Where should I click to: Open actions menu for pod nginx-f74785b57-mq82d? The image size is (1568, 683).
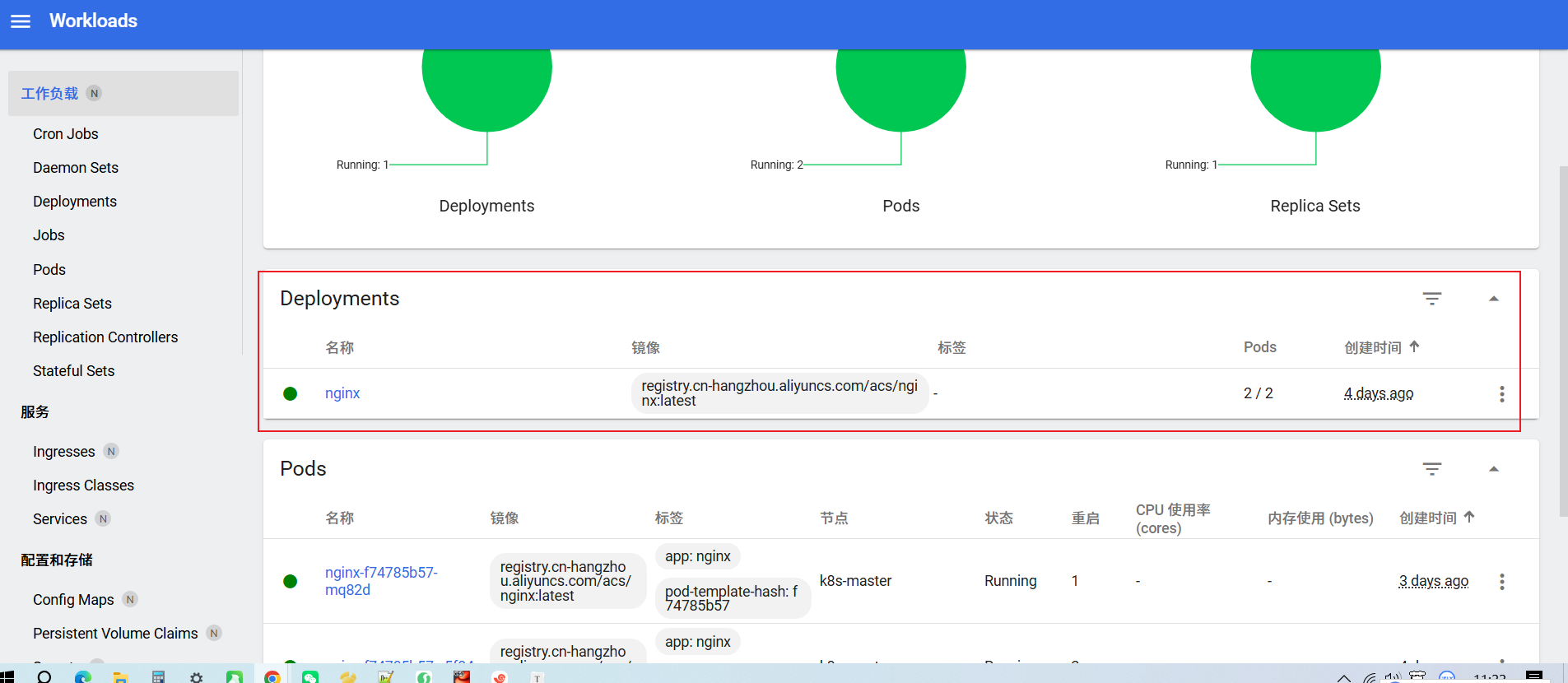(1501, 582)
